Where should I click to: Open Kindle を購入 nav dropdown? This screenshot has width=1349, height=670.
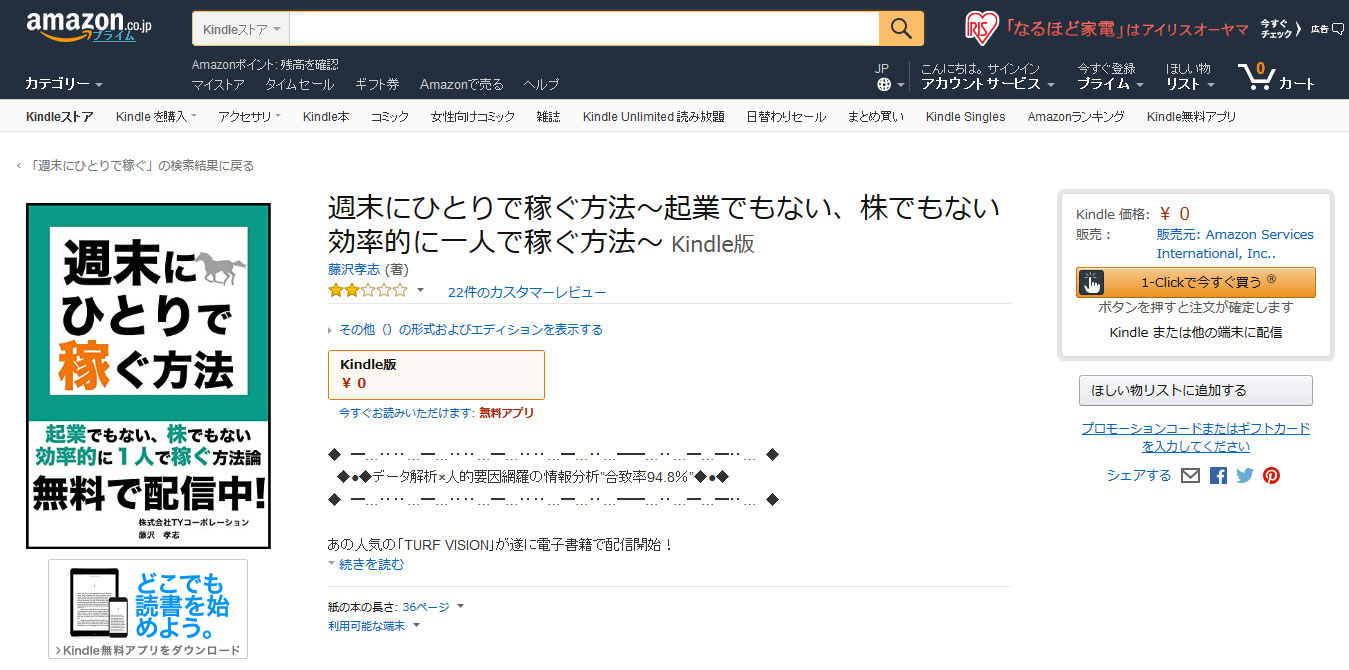(156, 117)
